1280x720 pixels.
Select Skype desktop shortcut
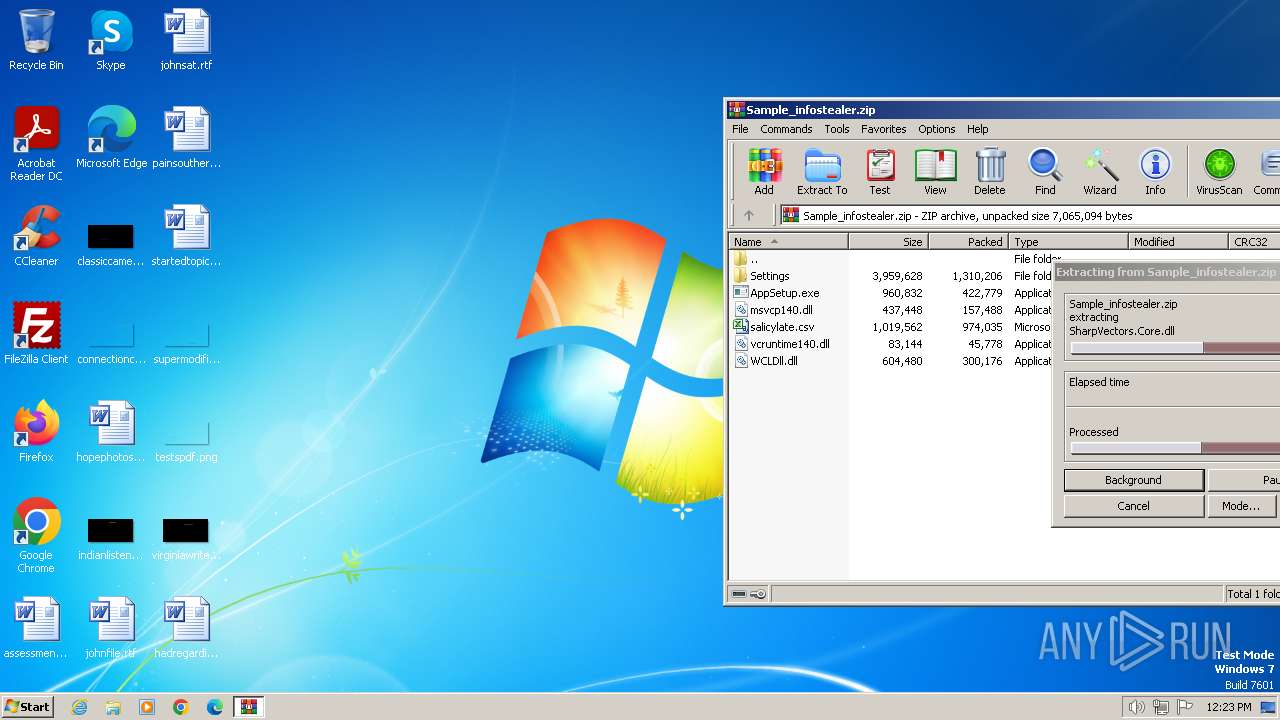tap(110, 41)
